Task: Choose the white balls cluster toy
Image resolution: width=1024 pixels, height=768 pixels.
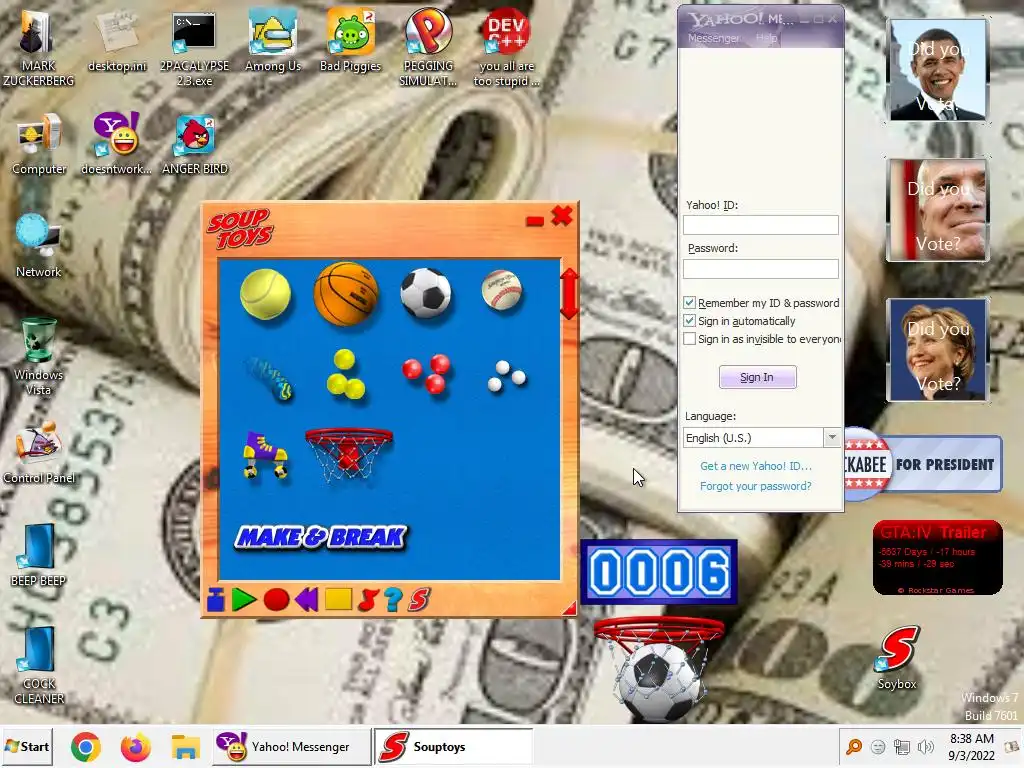Action: (506, 376)
